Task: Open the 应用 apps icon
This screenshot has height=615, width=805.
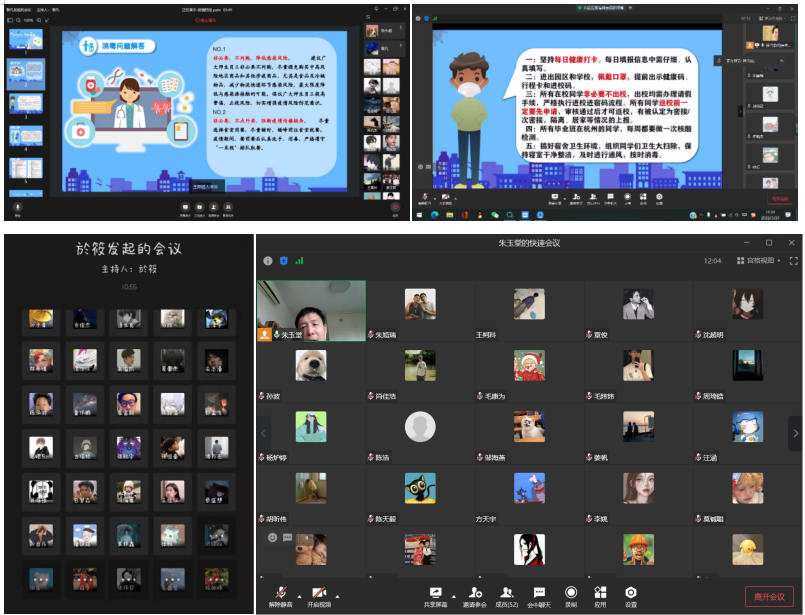Action: [x=600, y=593]
